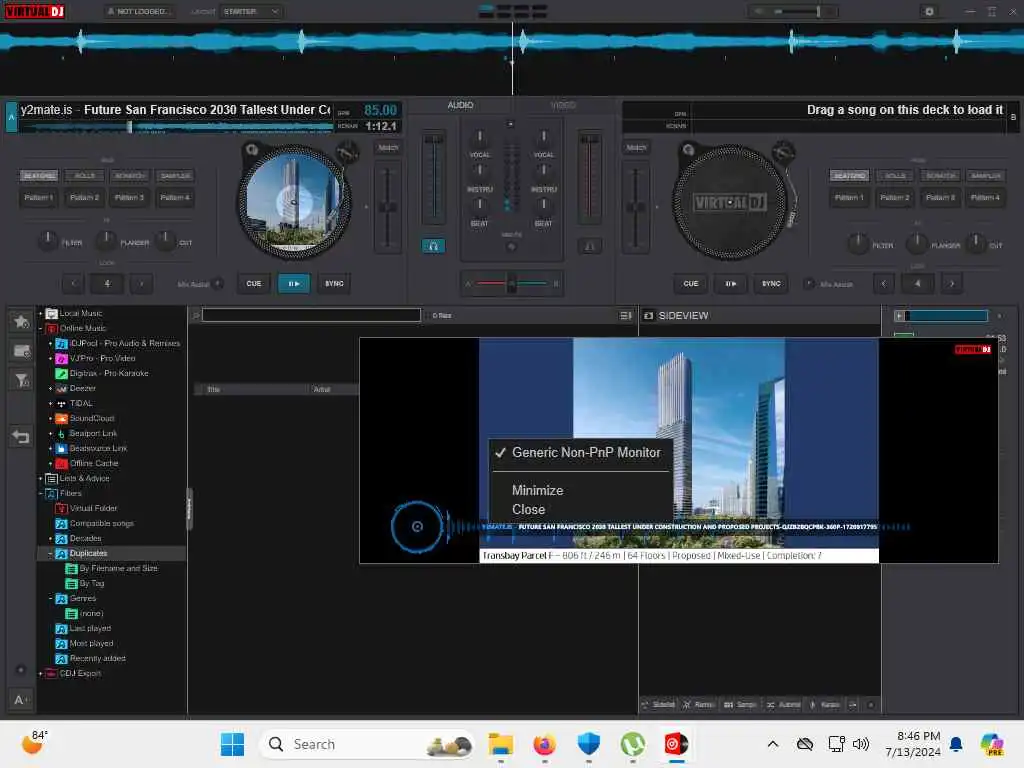Image resolution: width=1024 pixels, height=768 pixels.
Task: Click deck A pitch fader
Action: [388, 208]
